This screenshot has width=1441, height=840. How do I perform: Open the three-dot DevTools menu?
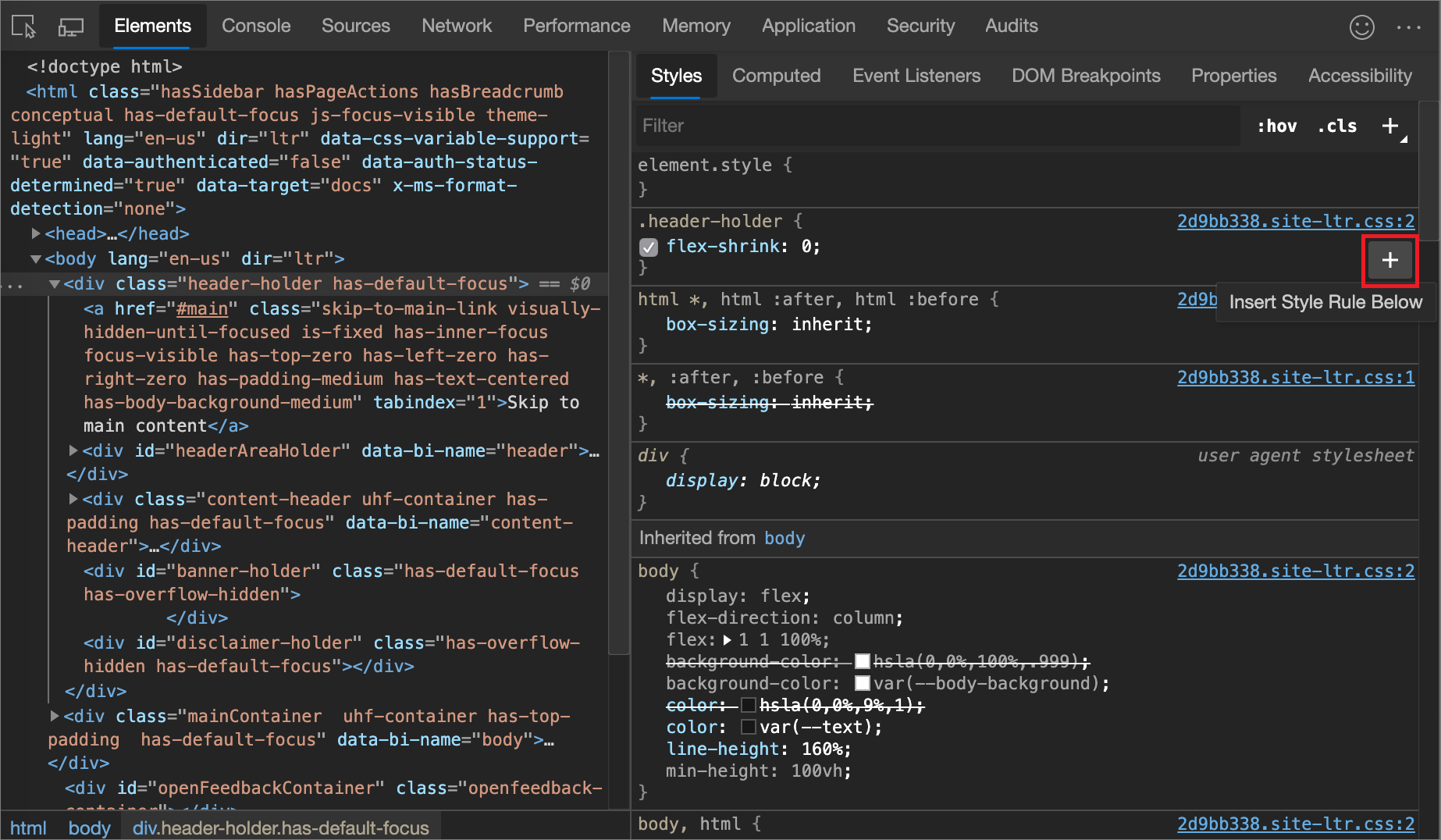[1408, 27]
